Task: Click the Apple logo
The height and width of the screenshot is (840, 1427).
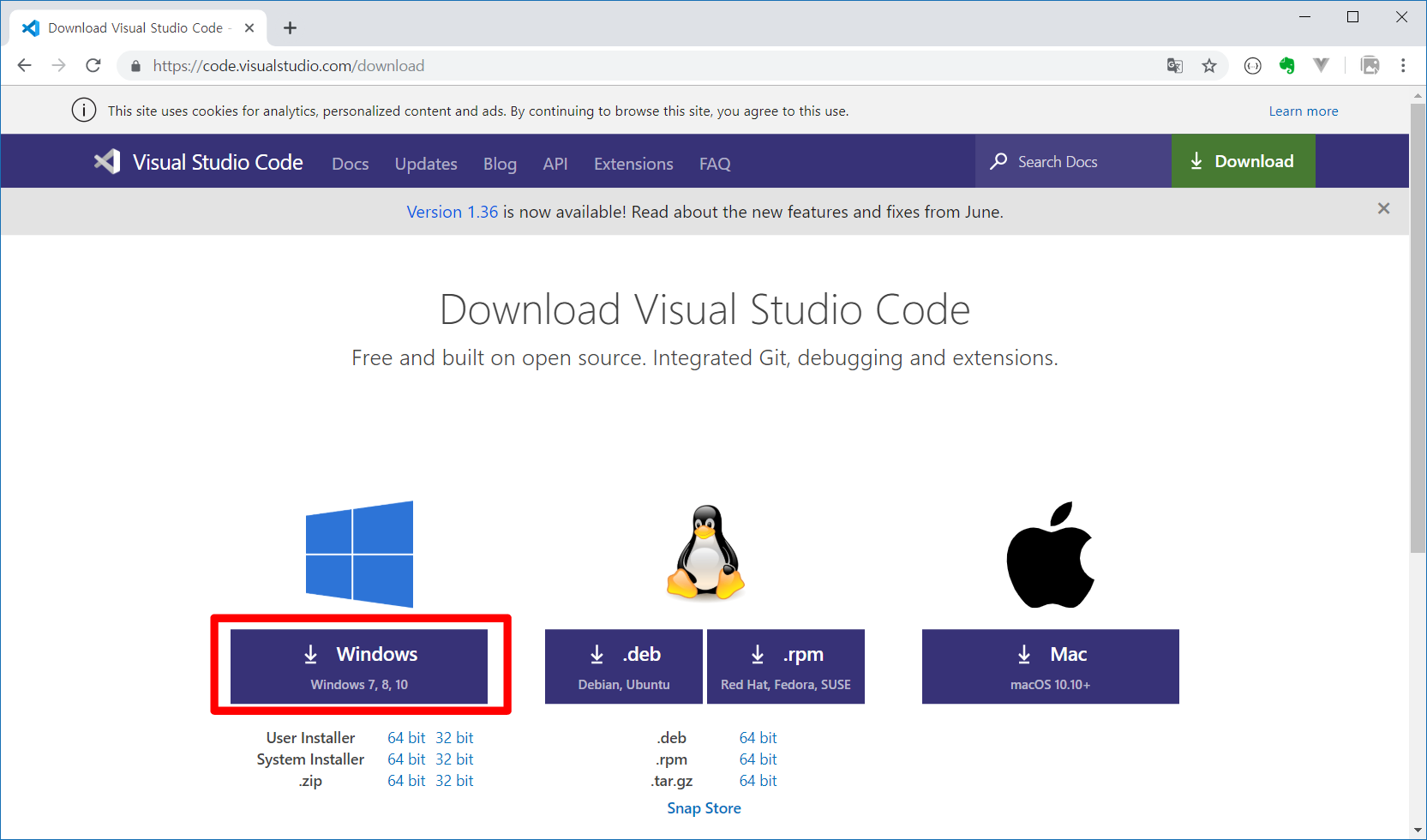Action: pyautogui.click(x=1051, y=555)
